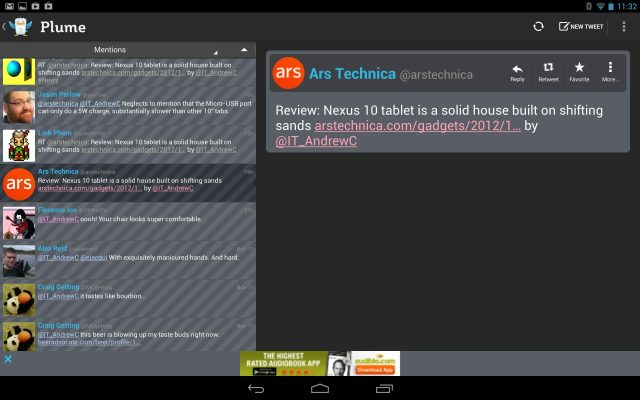The width and height of the screenshot is (640, 400).
Task: Favorite the Ars Technica tweet with star
Action: [579, 73]
